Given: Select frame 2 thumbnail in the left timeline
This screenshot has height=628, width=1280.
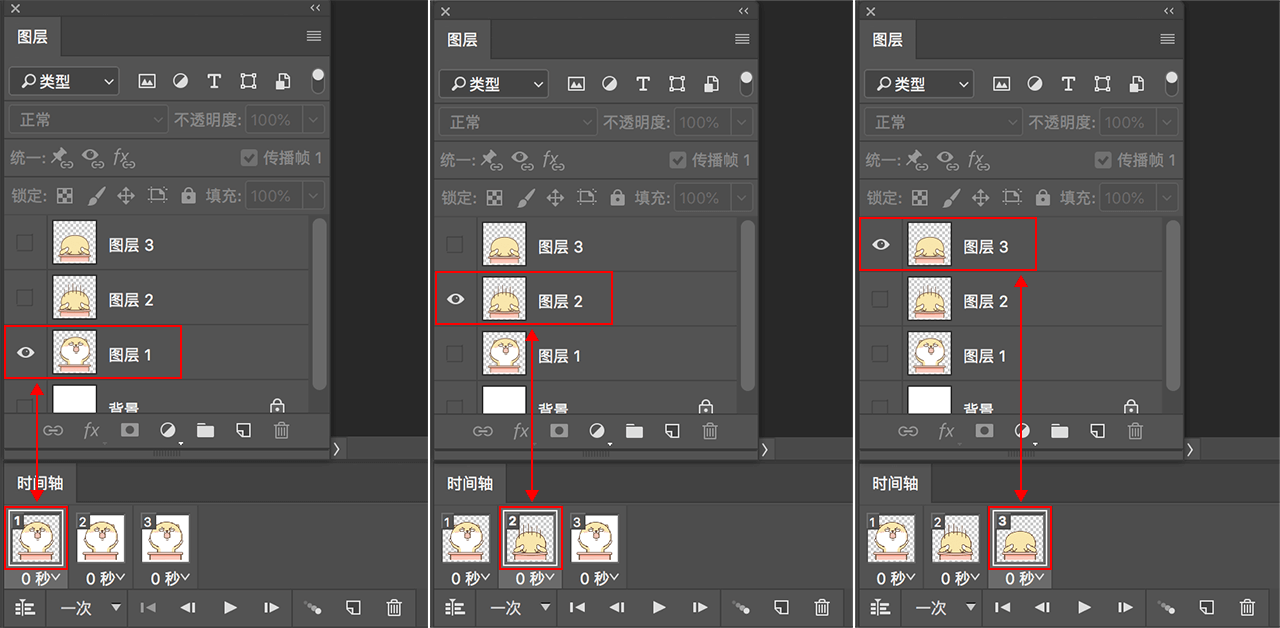Looking at the screenshot, I should pyautogui.click(x=101, y=539).
